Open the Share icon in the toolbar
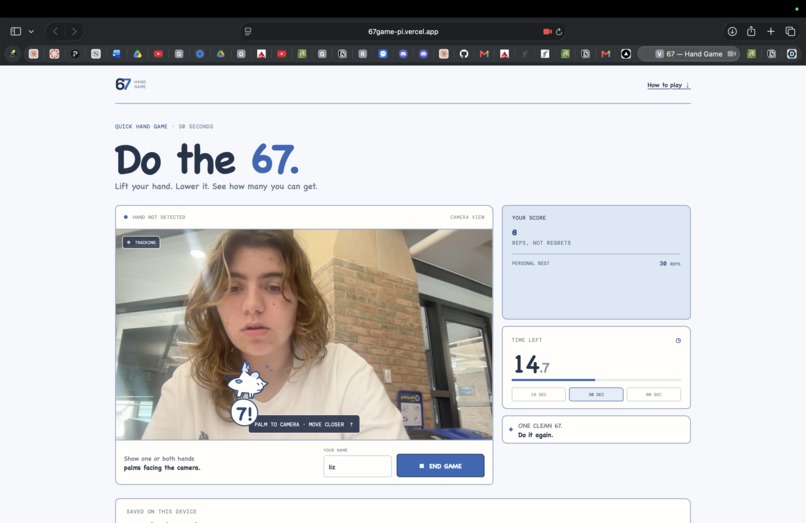 tap(751, 31)
